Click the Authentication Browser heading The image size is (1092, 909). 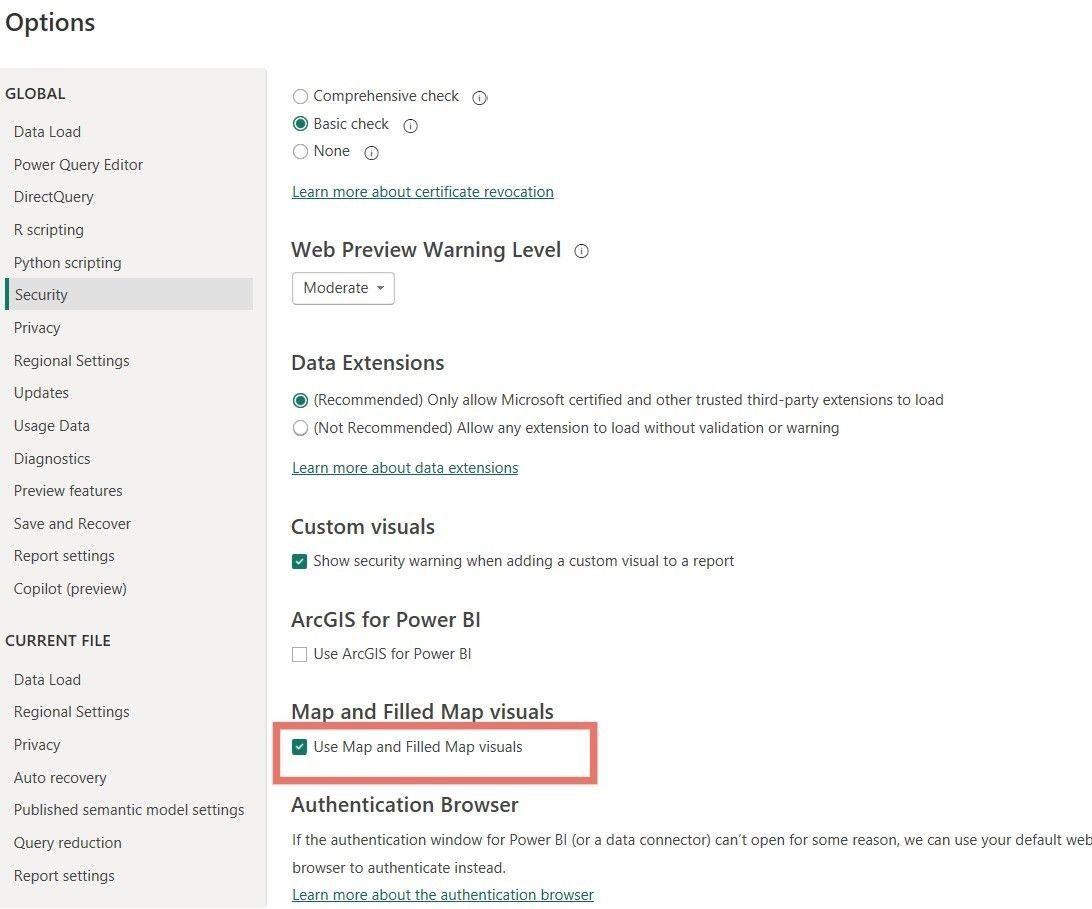(405, 805)
